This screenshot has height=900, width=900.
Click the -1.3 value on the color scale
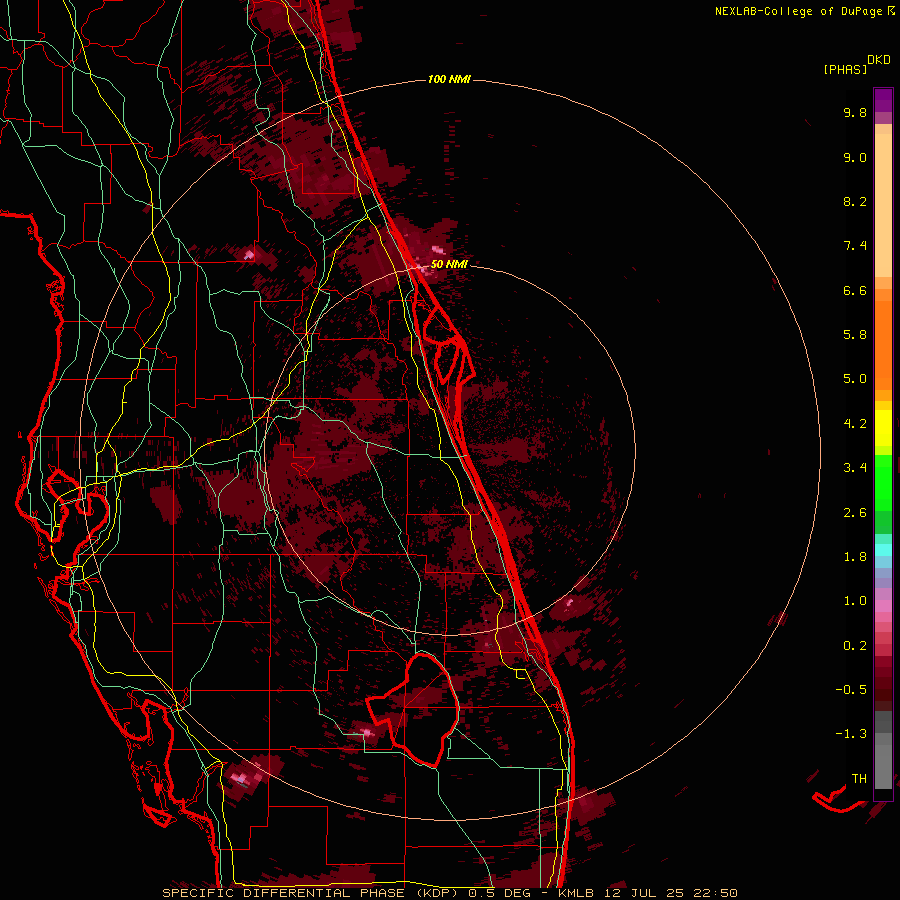click(851, 734)
